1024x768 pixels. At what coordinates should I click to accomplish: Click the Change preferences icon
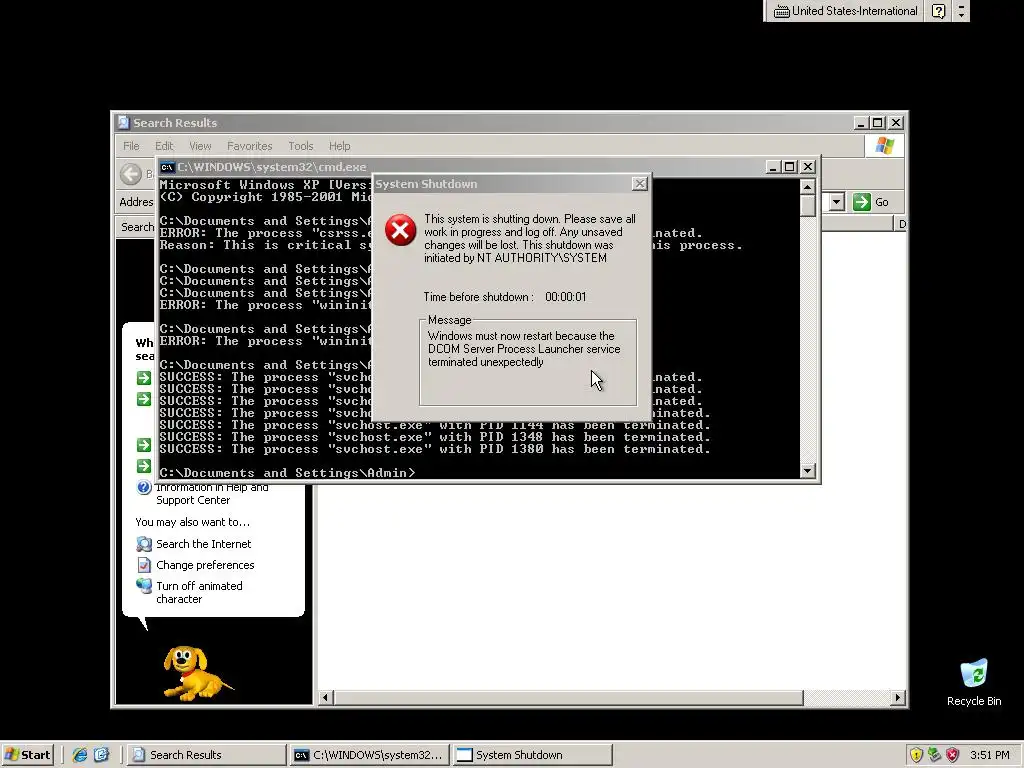144,565
